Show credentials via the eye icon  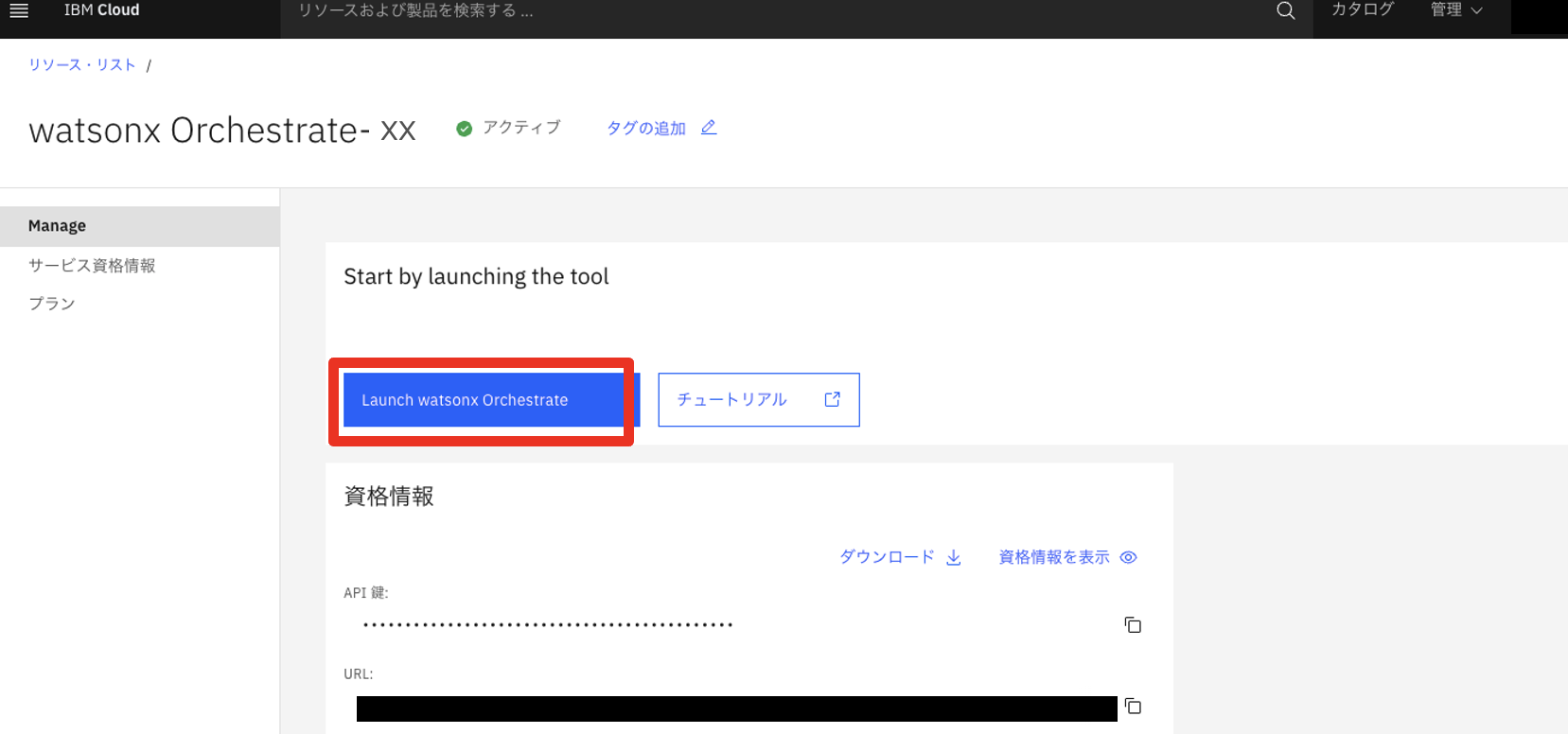coord(1128,557)
